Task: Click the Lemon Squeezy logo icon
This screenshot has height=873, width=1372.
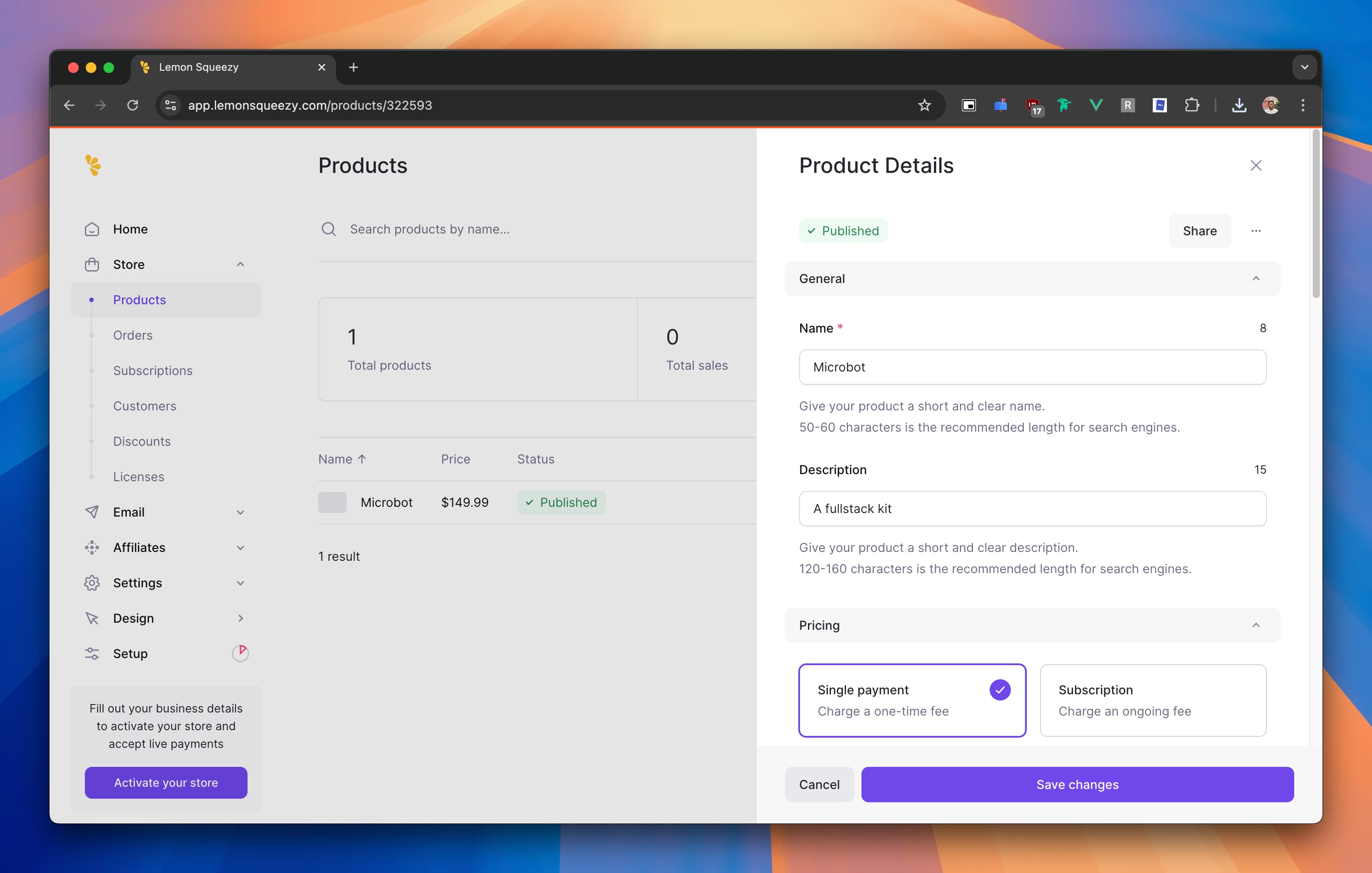Action: [x=93, y=165]
